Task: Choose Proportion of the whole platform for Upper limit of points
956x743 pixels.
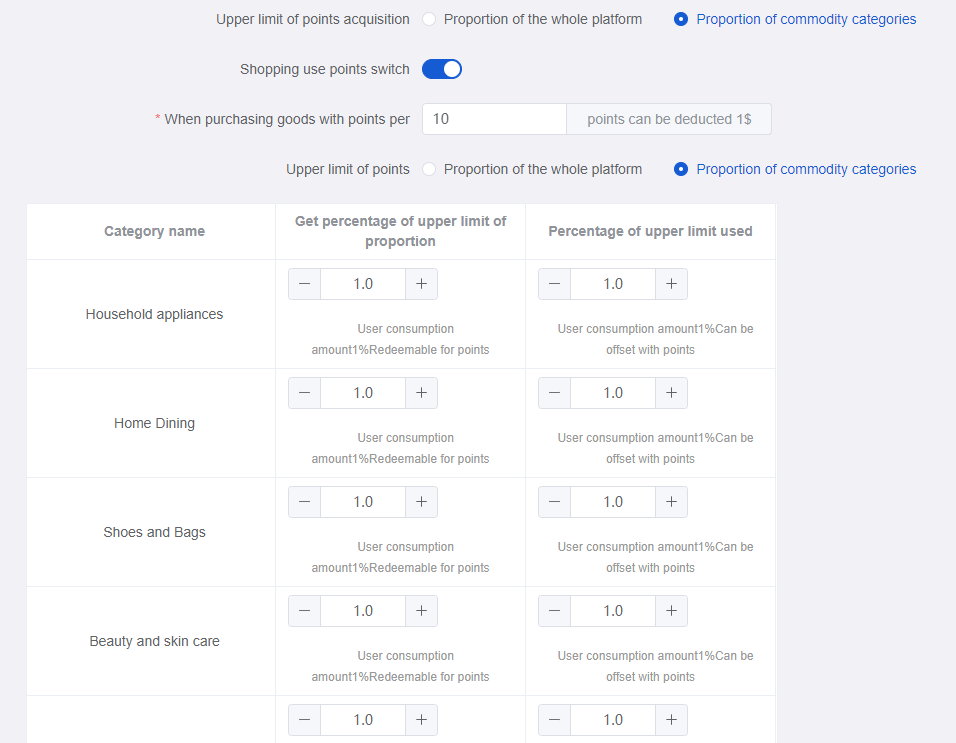Action: pos(429,169)
